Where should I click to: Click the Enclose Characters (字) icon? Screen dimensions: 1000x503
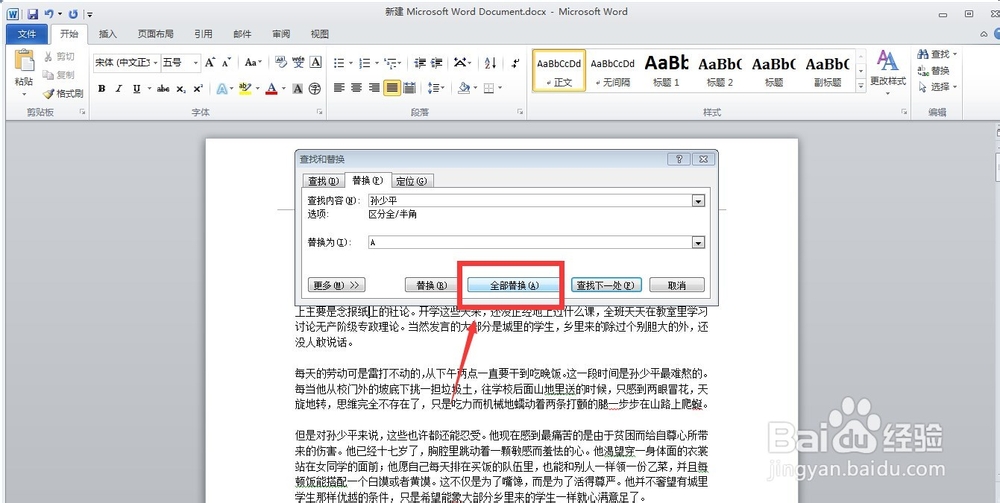click(314, 89)
